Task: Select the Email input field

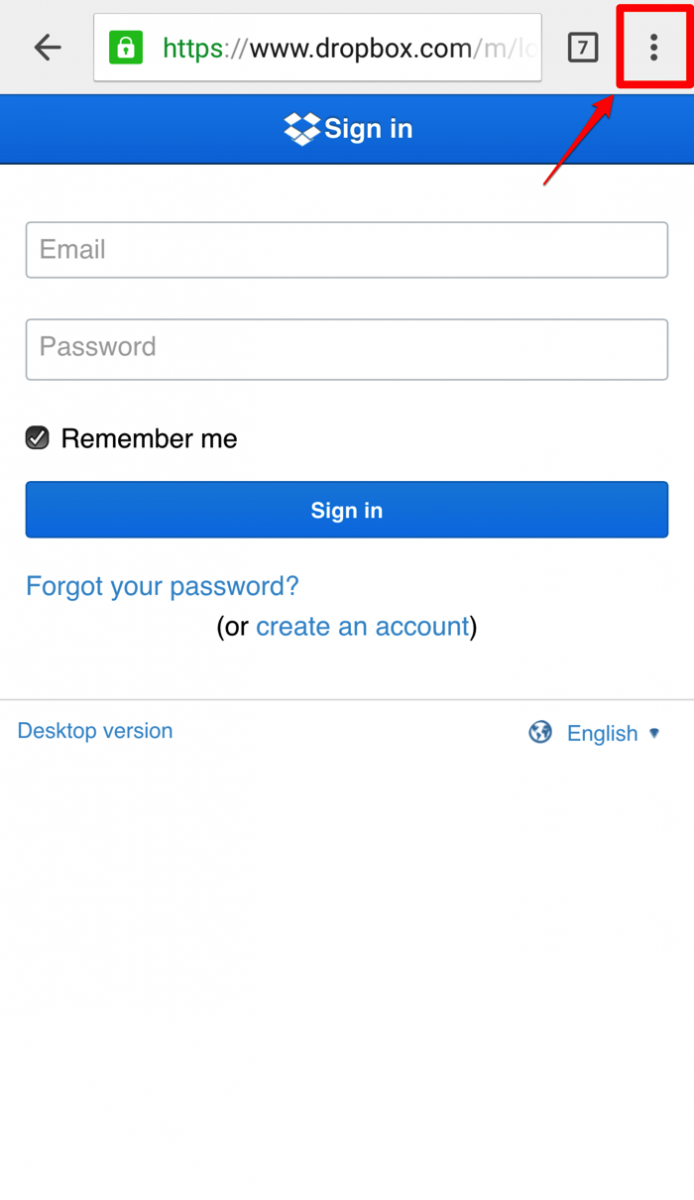Action: click(347, 249)
